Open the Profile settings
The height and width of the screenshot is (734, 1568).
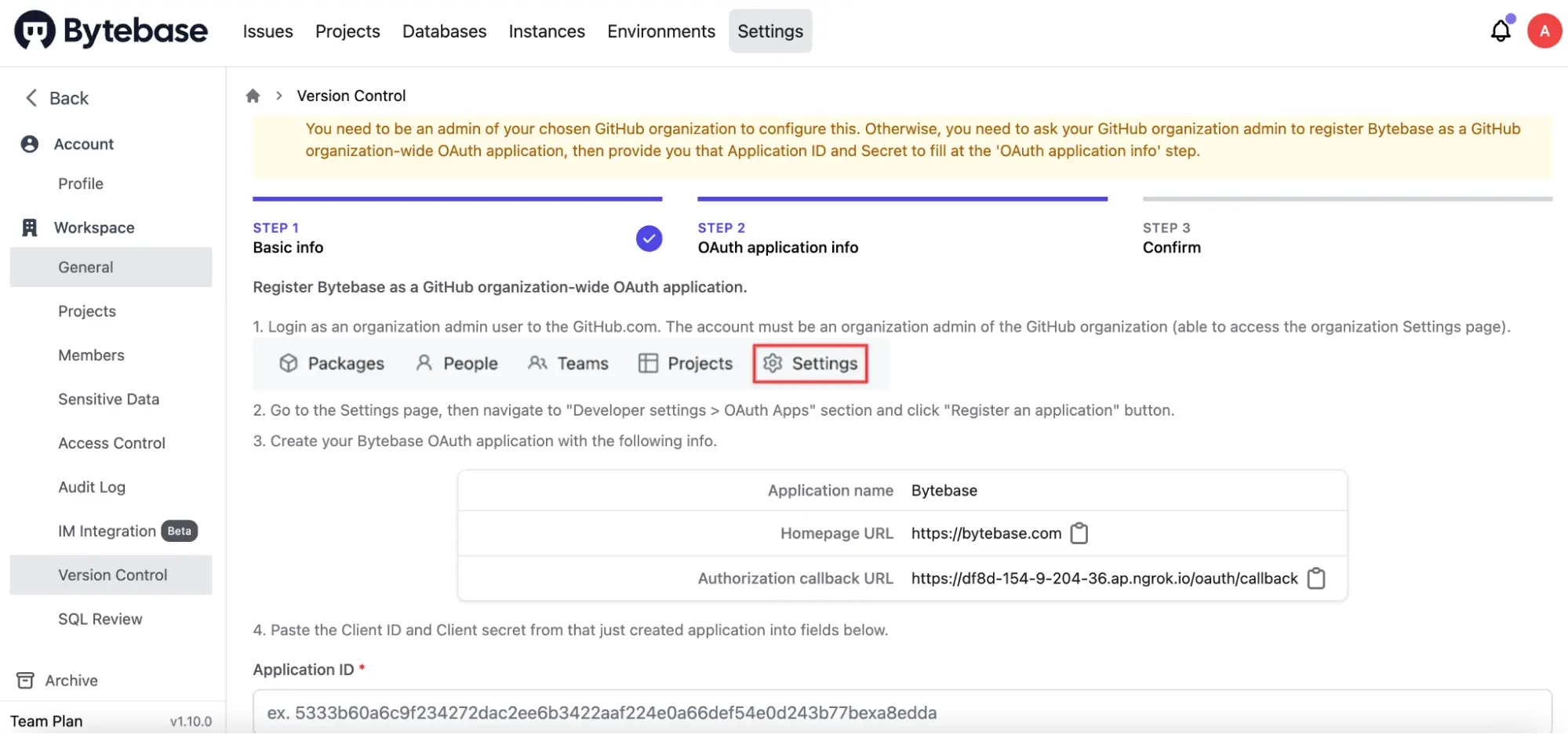[x=81, y=183]
